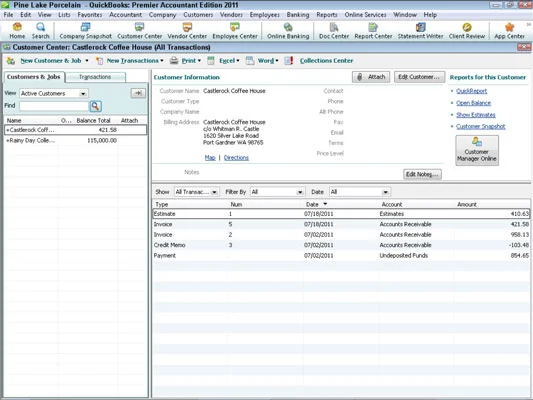Open the Vendor Center toolbar icon
This screenshot has height=400, width=533.
click(x=187, y=31)
